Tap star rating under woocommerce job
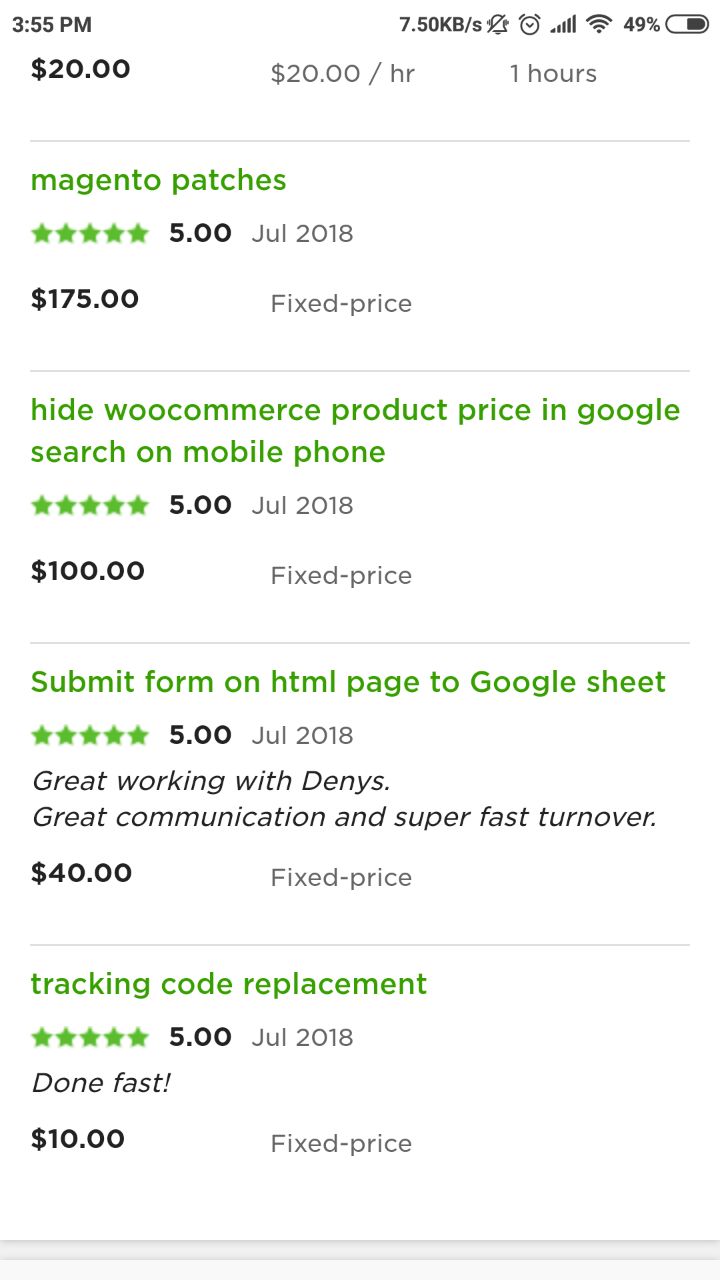Viewport: 720px width, 1280px height. coord(90,506)
